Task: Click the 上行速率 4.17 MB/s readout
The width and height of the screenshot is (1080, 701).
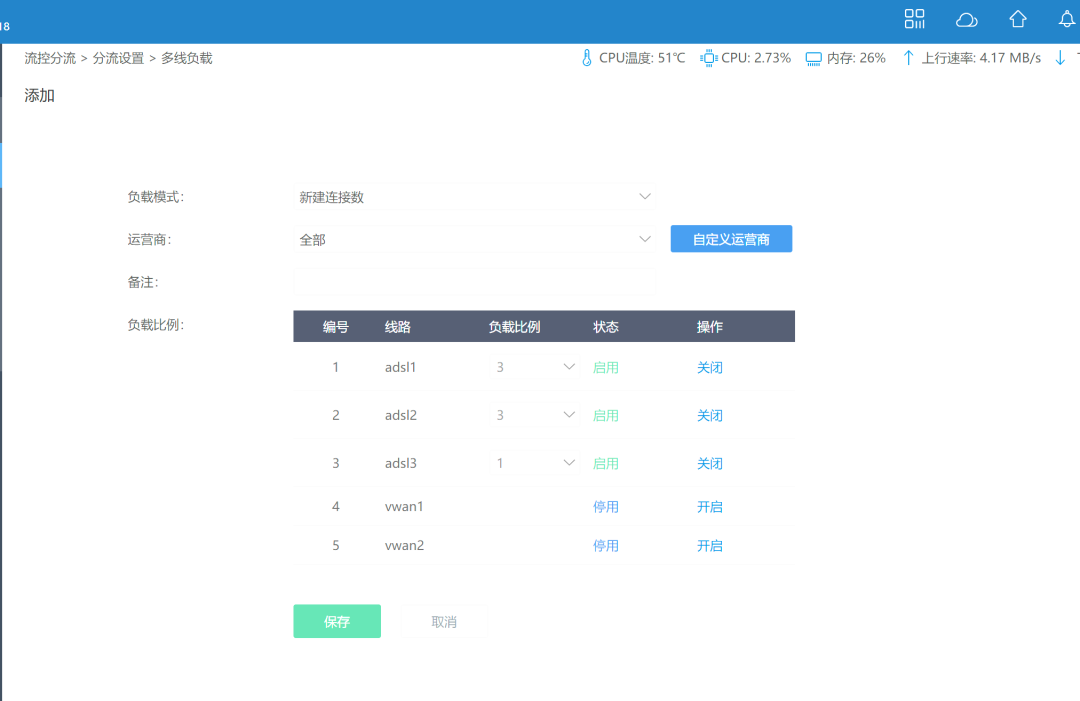Action: pyautogui.click(x=981, y=58)
